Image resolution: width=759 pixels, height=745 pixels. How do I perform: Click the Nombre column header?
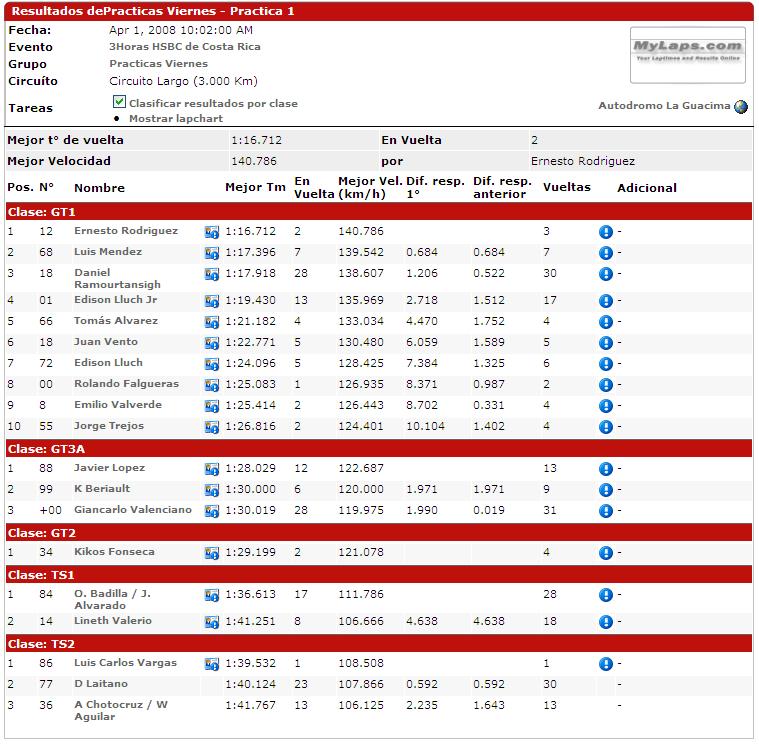pyautogui.click(x=99, y=187)
